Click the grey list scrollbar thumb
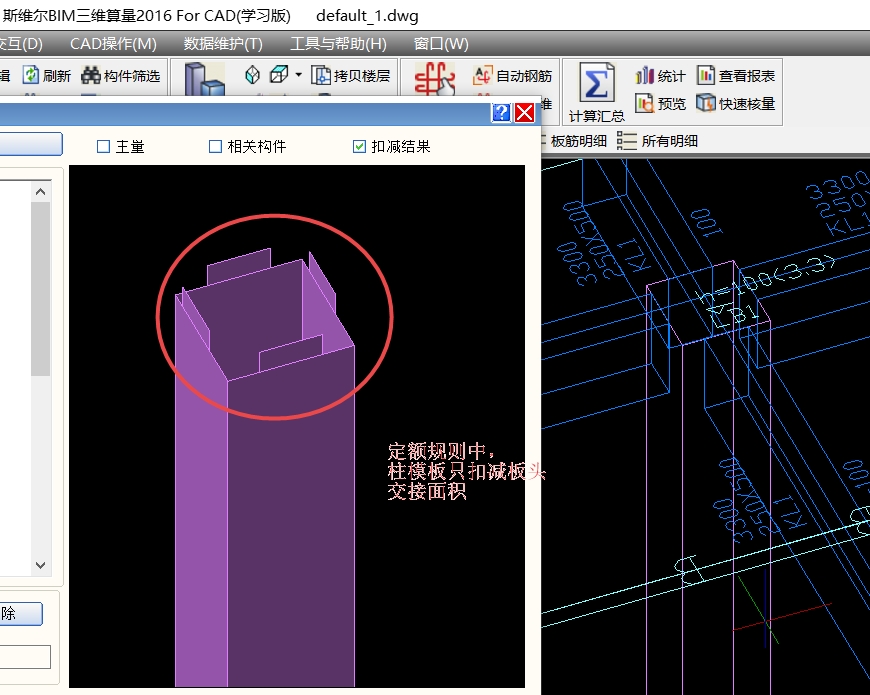 coord(41,288)
